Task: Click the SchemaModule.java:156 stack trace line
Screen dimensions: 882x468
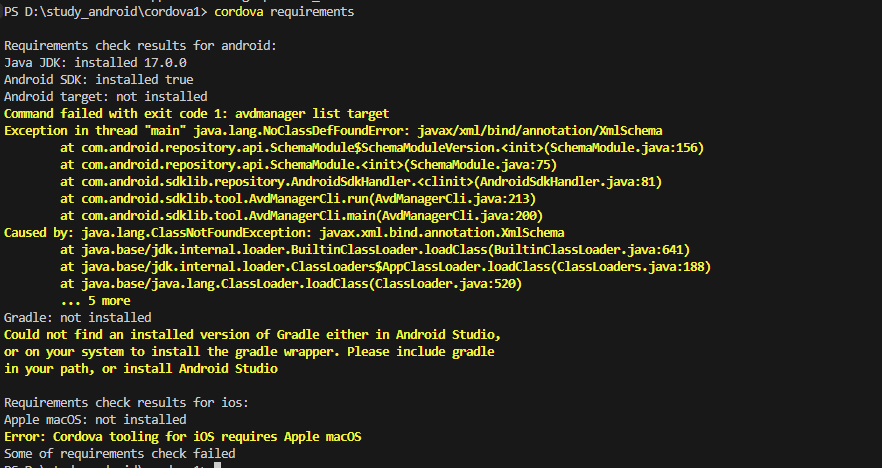Action: click(382, 148)
